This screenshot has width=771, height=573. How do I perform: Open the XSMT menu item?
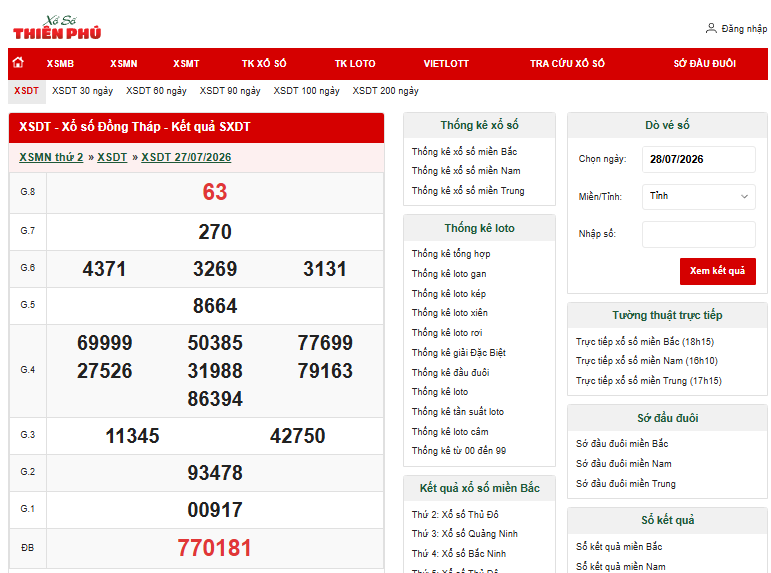point(186,63)
